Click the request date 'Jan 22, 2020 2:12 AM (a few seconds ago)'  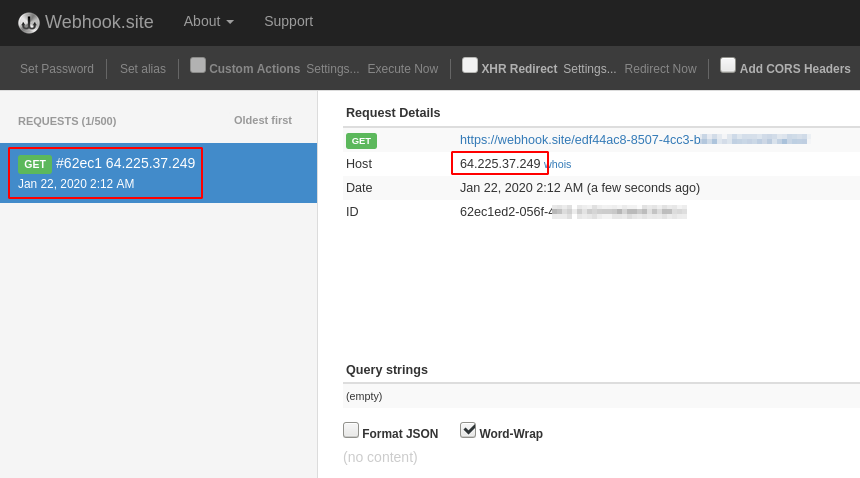pos(580,188)
